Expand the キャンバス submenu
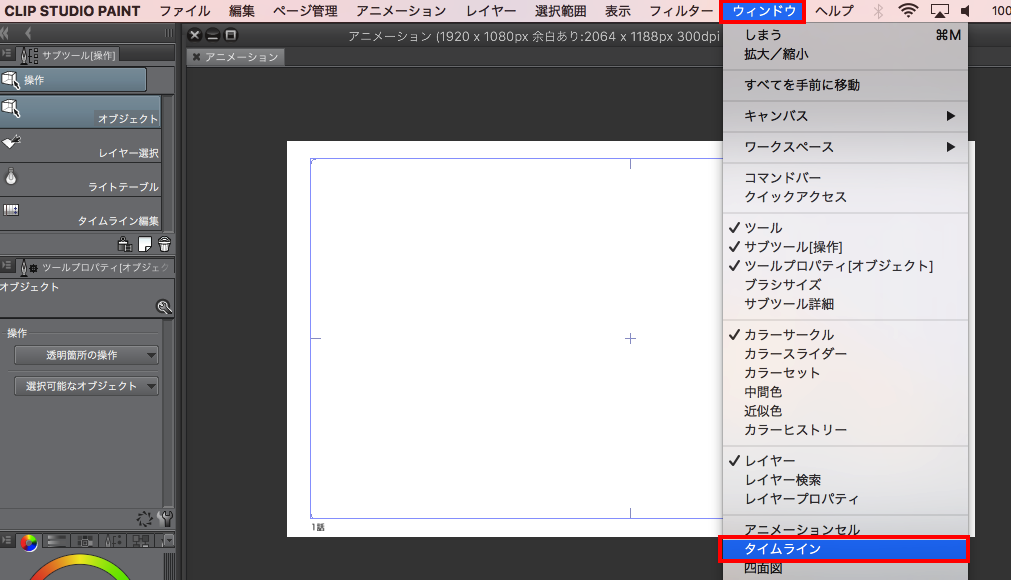 coord(845,116)
